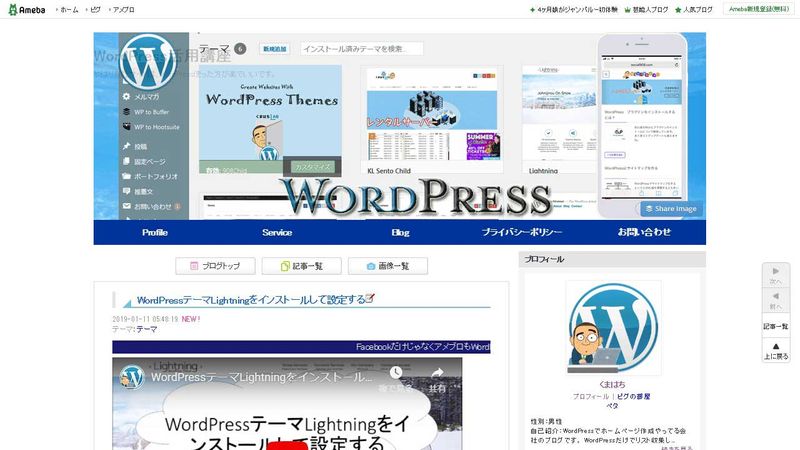Click the 画像一覧 button above the article
Viewport: 800px width, 450px height.
coord(387,266)
